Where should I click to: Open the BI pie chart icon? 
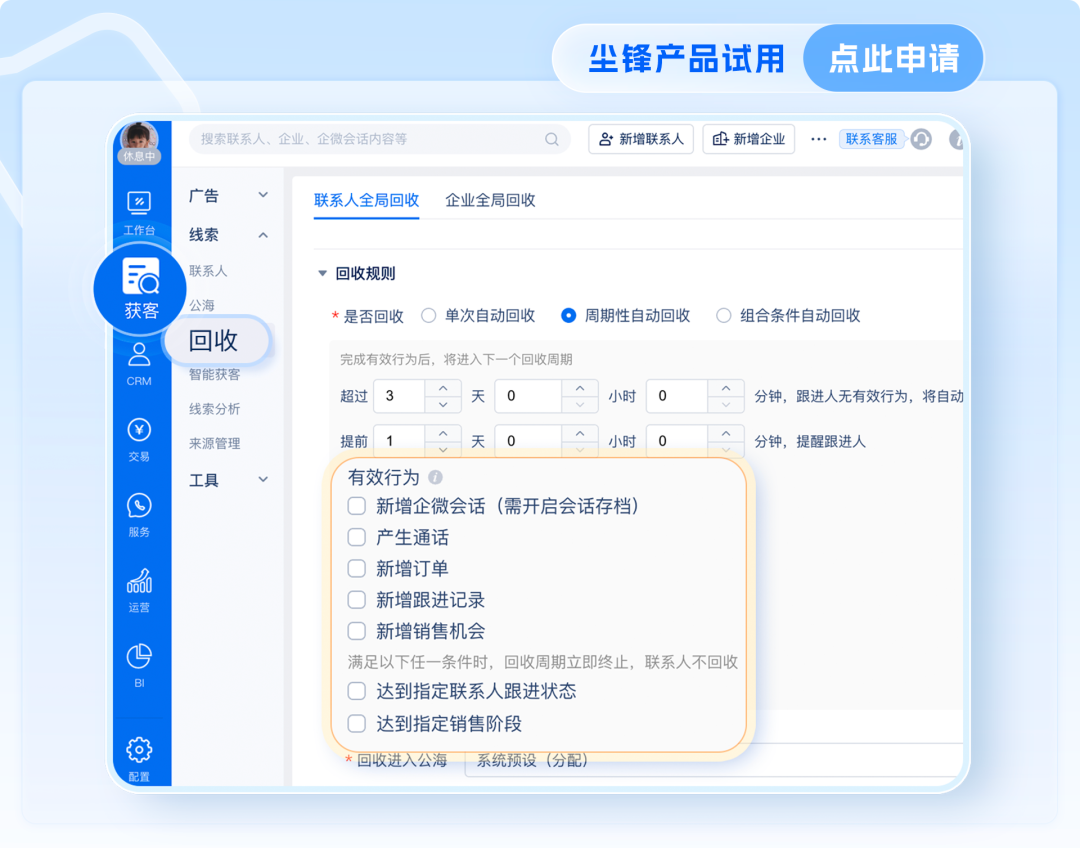pos(139,658)
